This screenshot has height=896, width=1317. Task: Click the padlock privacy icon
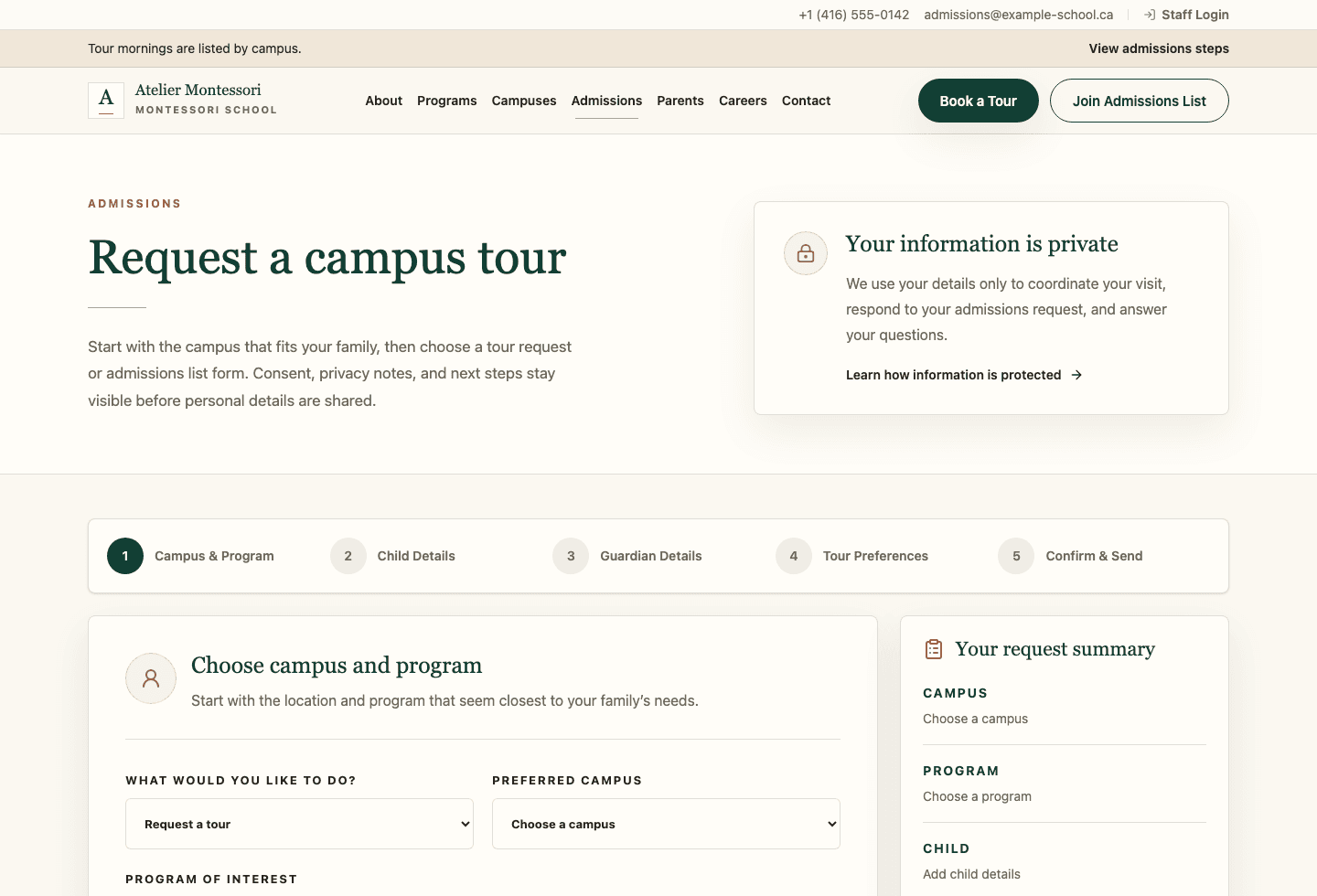coord(806,253)
